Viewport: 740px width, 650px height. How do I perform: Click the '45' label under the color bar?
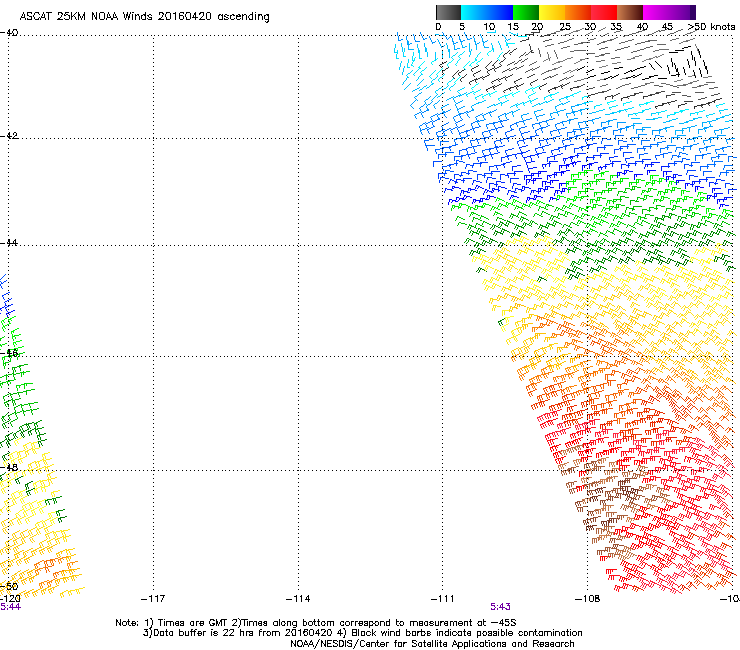667,27
